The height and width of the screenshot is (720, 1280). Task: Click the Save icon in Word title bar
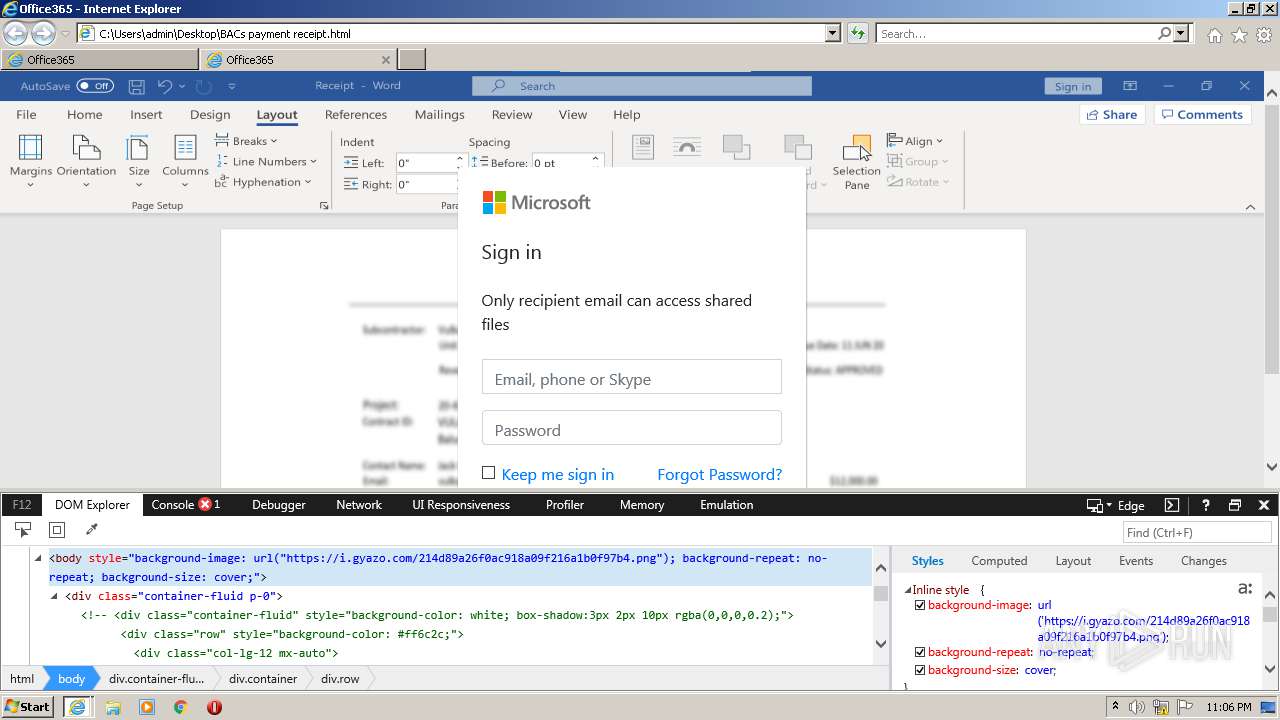click(137, 86)
